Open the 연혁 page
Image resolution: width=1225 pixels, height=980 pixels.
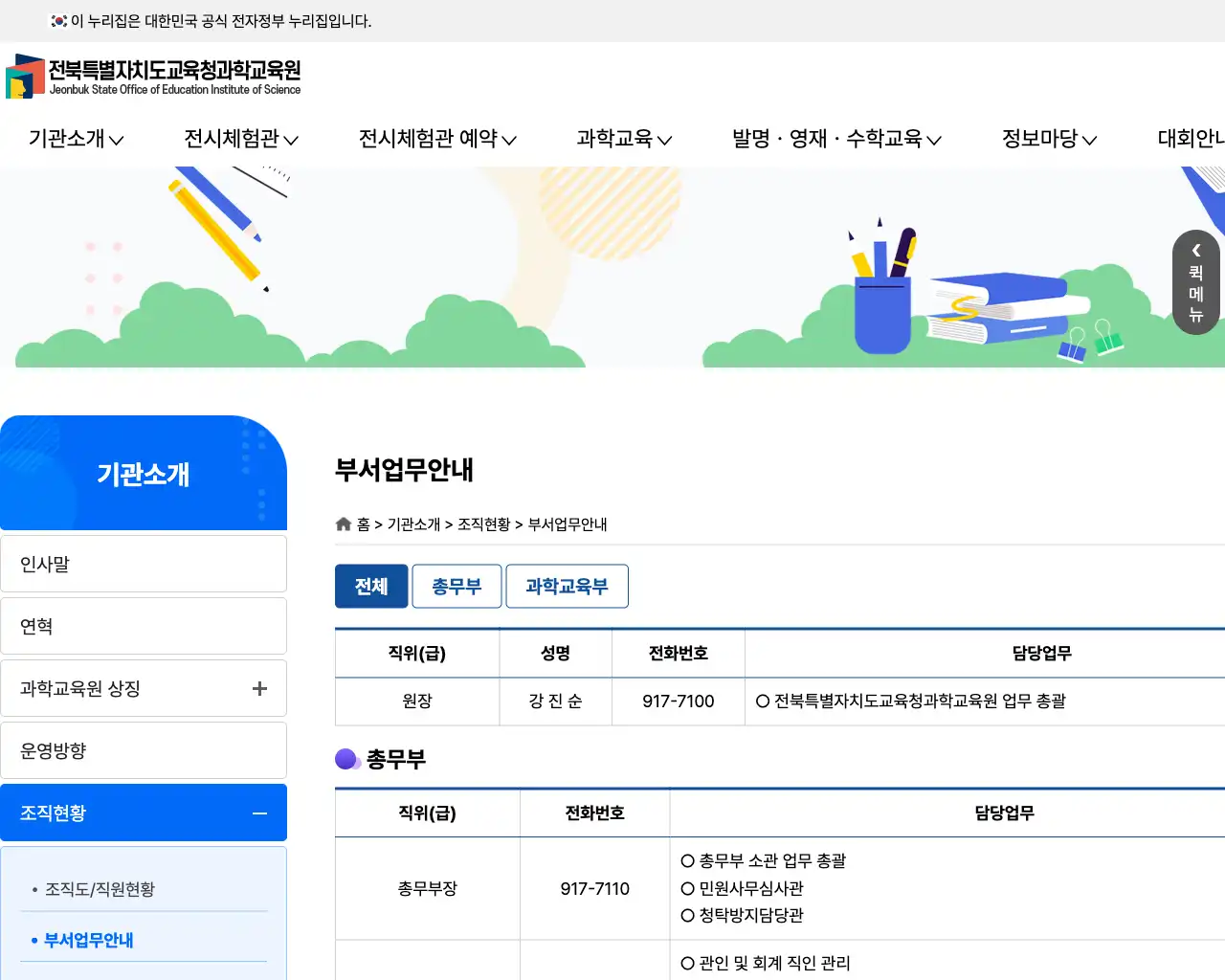pos(35,626)
